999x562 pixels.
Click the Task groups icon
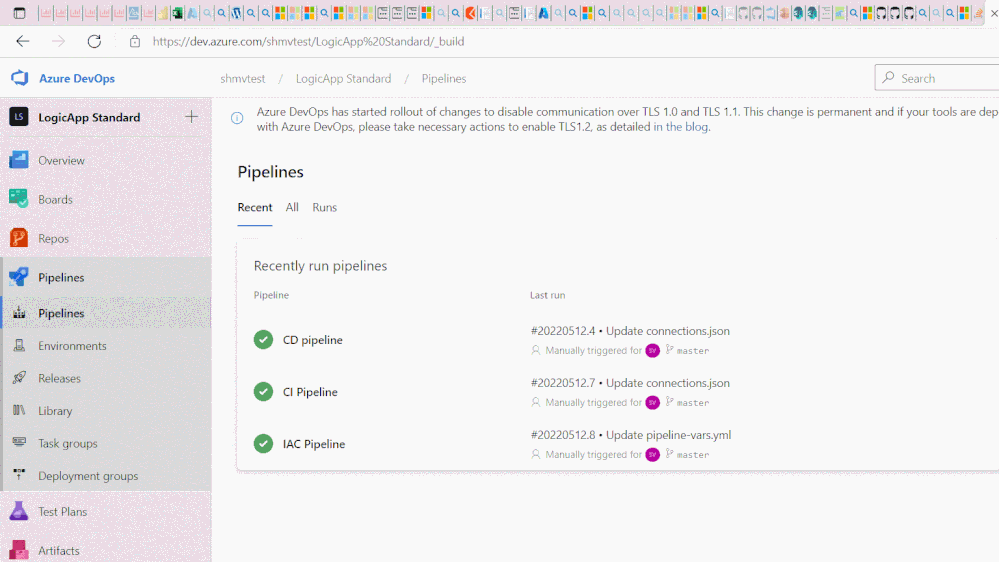click(x=19, y=443)
